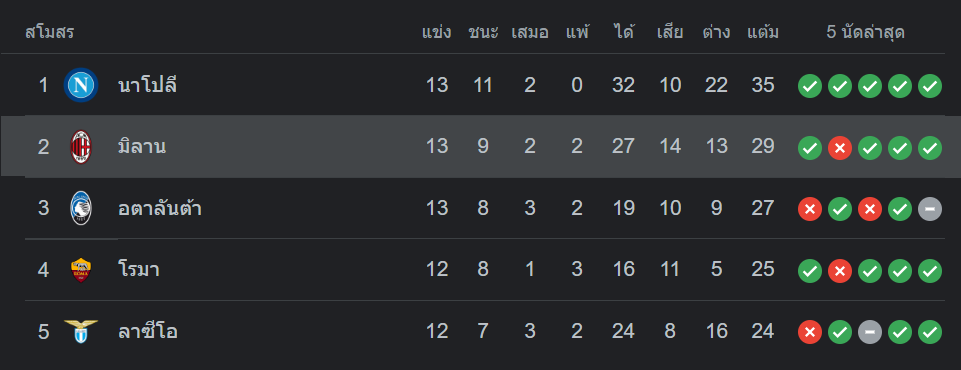Click the สโมสร club column header
The height and width of the screenshot is (370, 961).
pos(50,32)
